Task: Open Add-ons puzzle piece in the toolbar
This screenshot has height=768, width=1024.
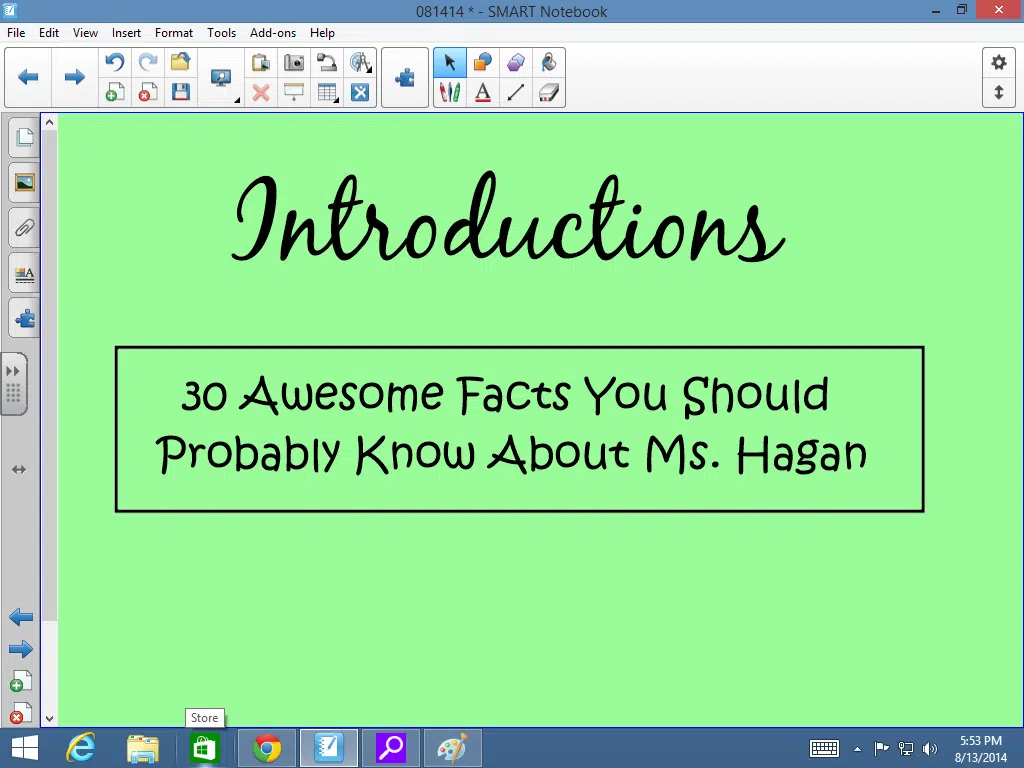Action: (405, 78)
